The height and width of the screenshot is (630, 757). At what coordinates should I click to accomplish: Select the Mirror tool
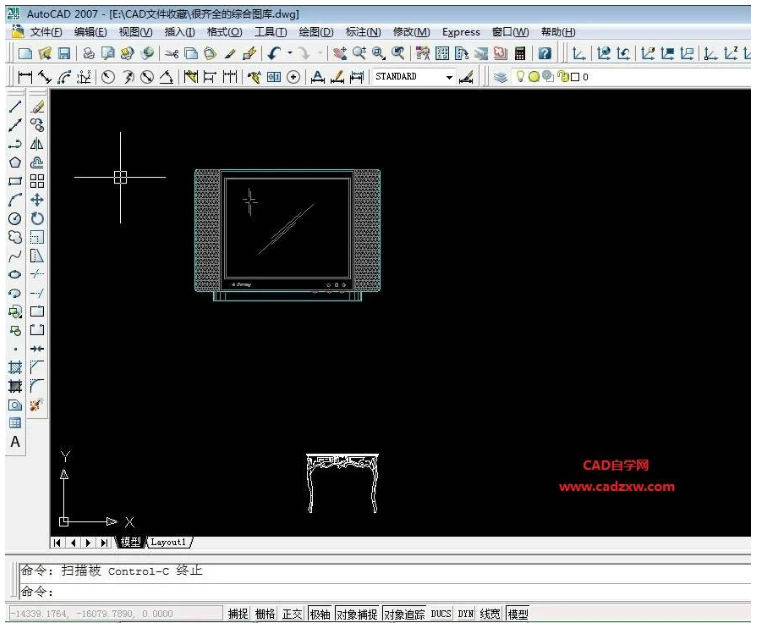(x=37, y=144)
